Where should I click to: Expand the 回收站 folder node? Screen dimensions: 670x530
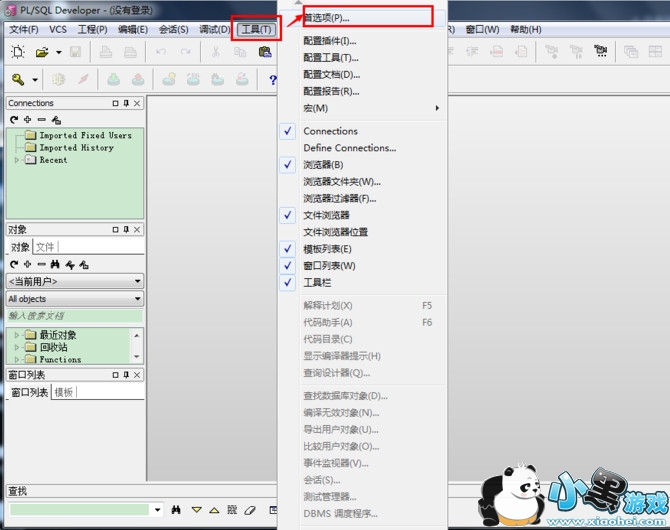click(17, 347)
